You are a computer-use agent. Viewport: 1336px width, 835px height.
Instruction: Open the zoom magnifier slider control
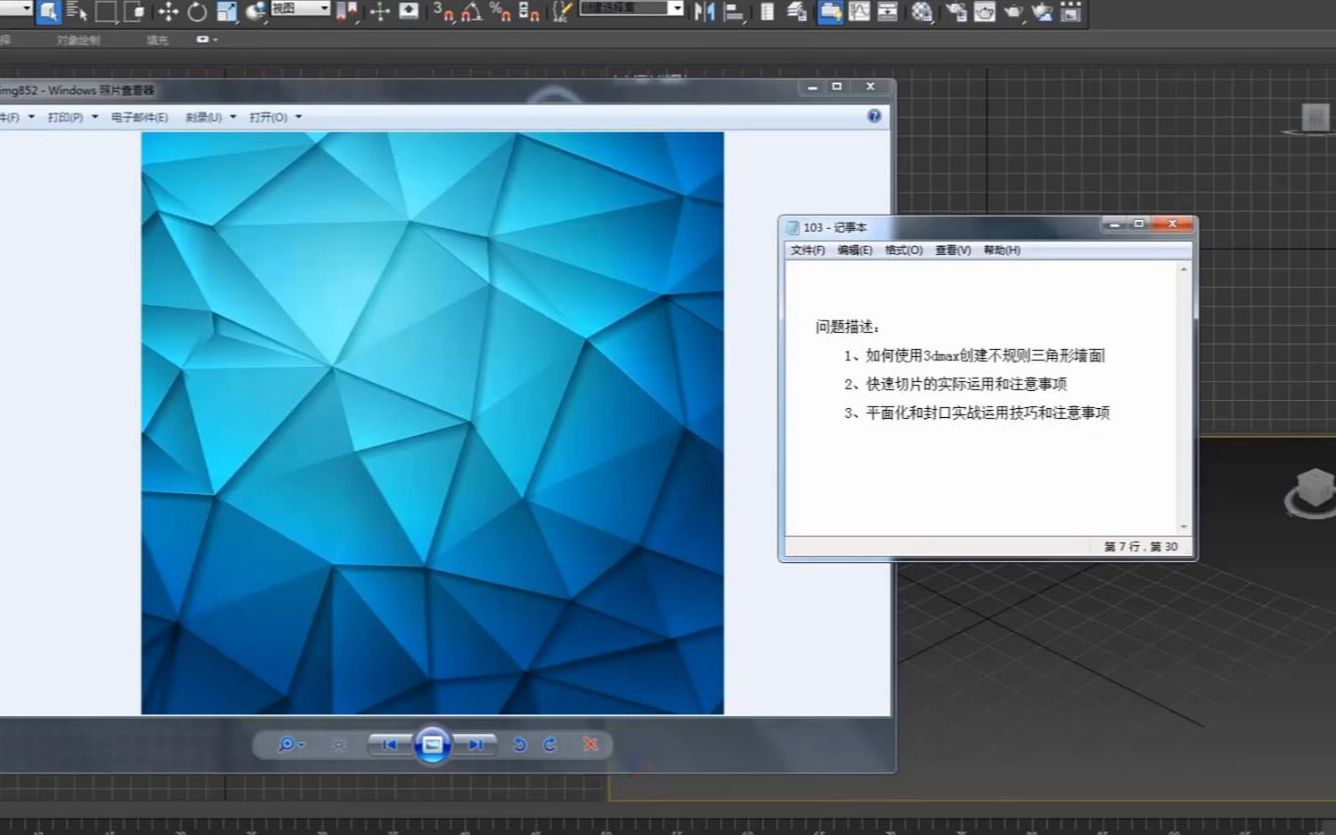289,745
